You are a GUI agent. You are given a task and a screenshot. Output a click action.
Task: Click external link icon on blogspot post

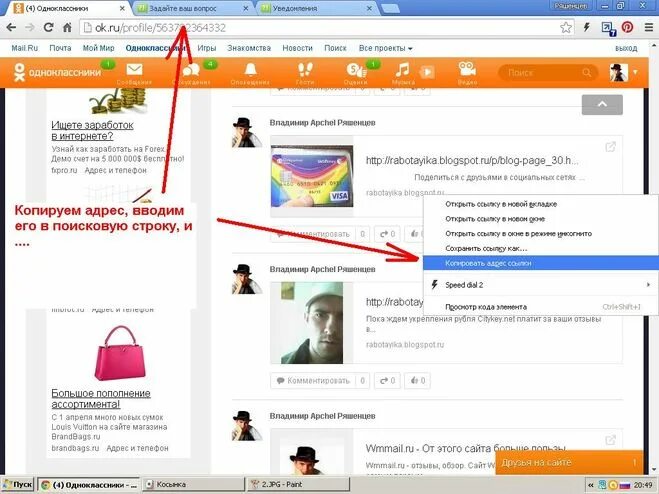tap(610, 147)
